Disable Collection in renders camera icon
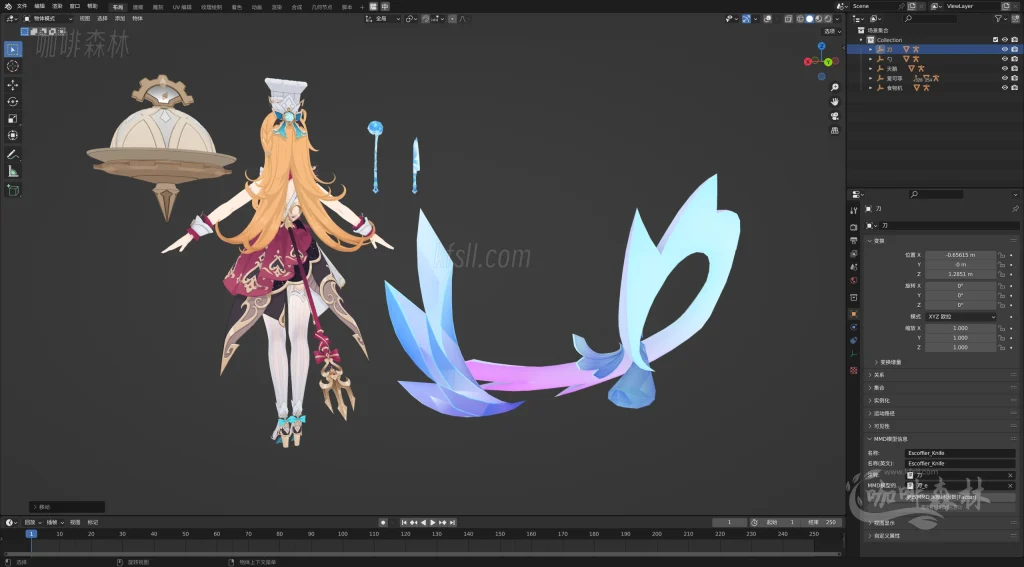Screen dimensions: 1024x567 pyautogui.click(x=1014, y=40)
